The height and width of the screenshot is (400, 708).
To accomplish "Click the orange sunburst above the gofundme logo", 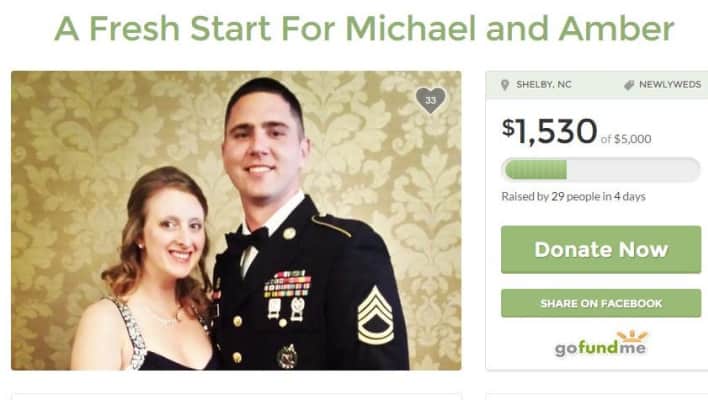I will [632, 336].
